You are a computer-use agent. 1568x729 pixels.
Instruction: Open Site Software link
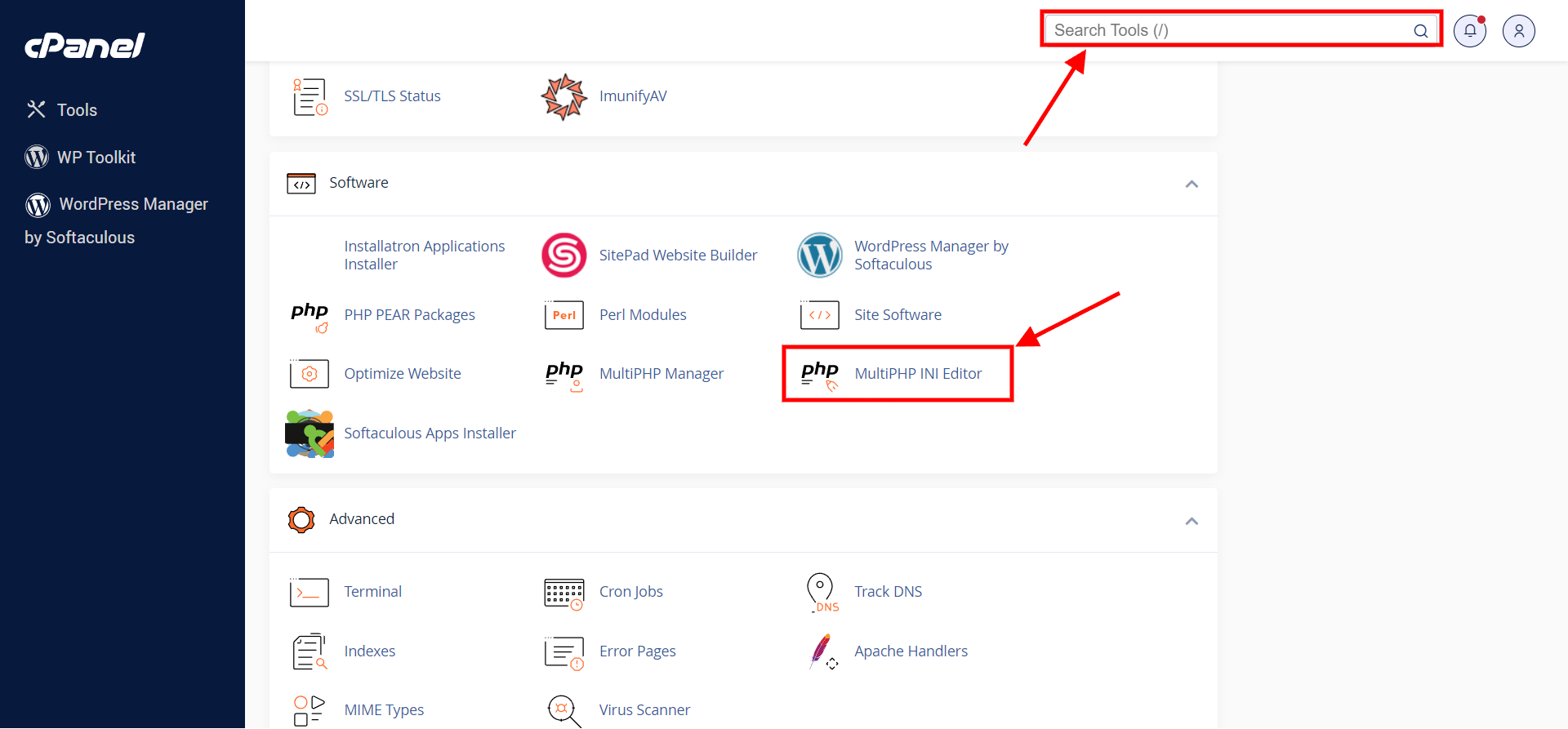coord(898,315)
